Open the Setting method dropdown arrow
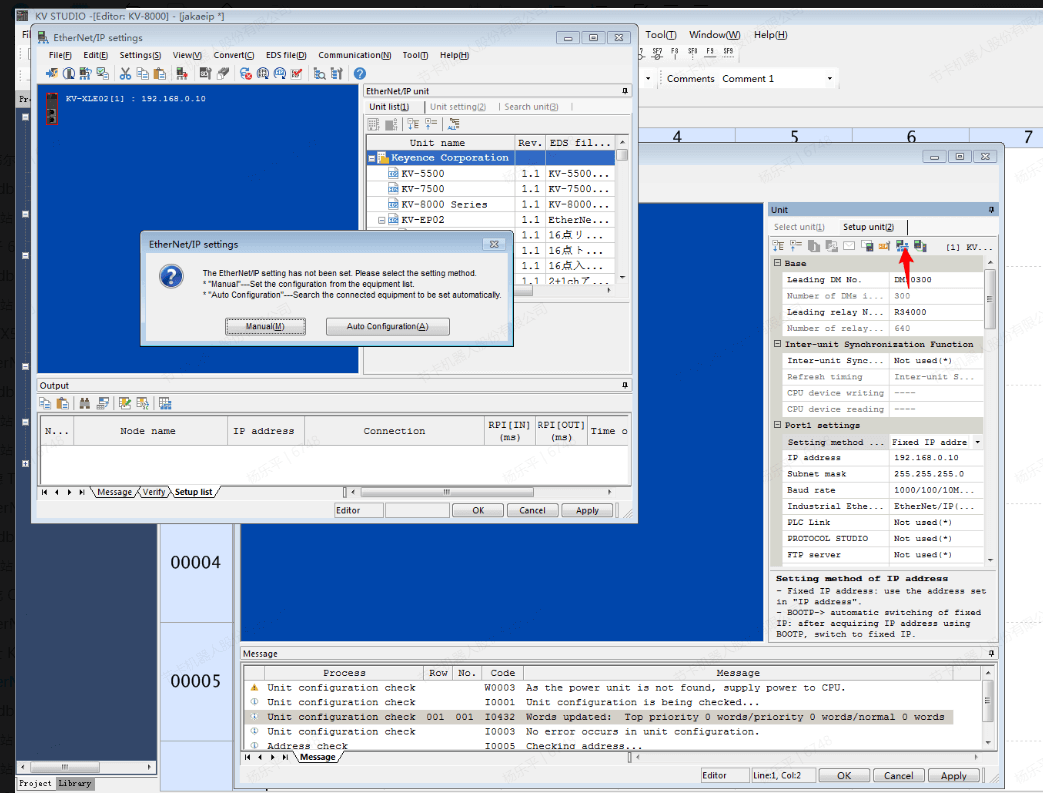 point(977,442)
